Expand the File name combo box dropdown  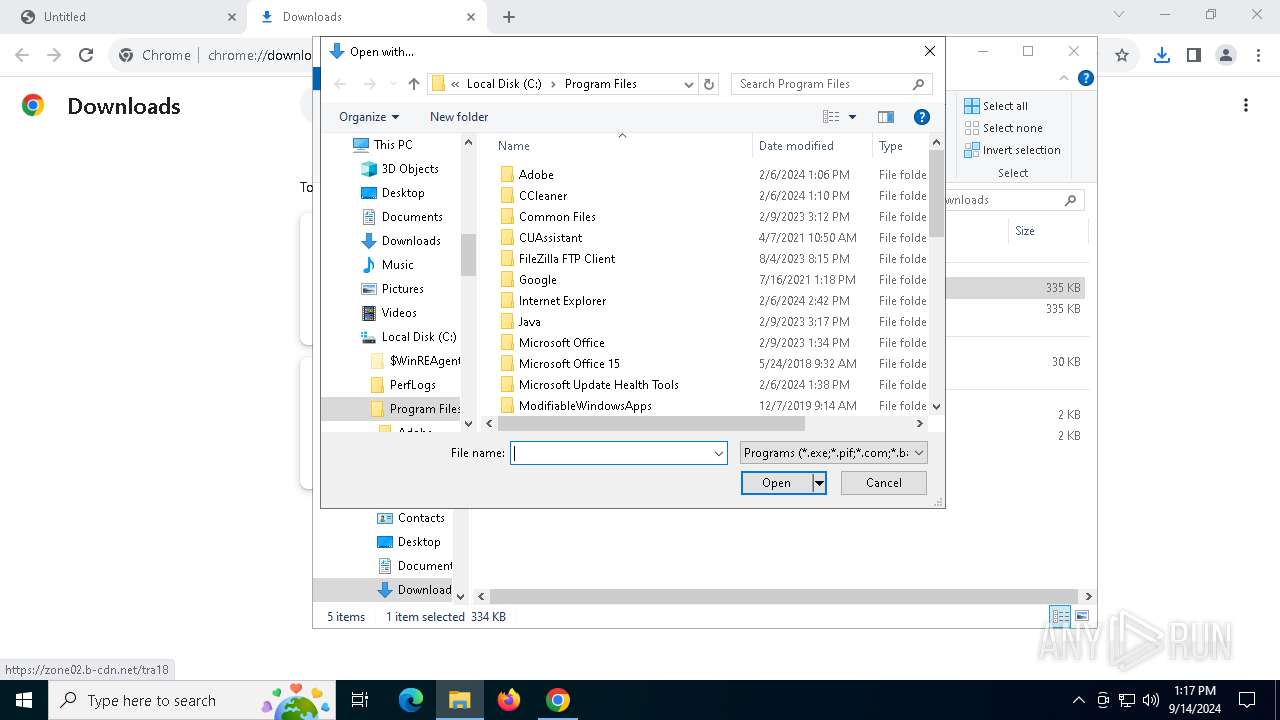[x=718, y=453]
